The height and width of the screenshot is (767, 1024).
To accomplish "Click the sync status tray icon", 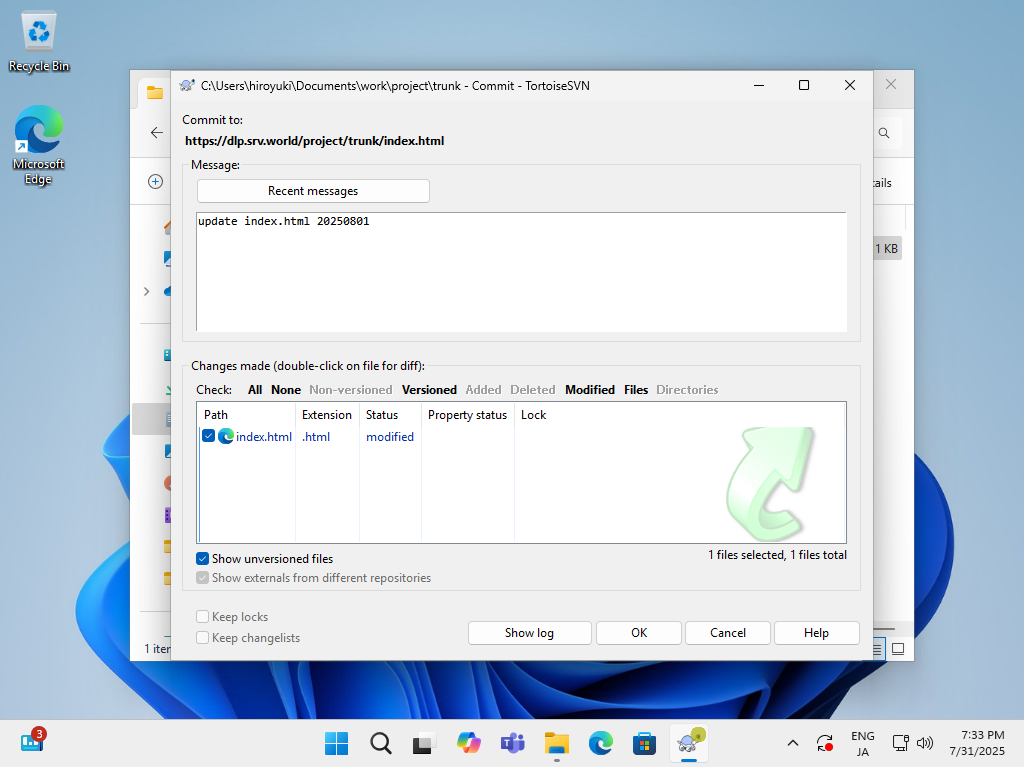I will (825, 743).
